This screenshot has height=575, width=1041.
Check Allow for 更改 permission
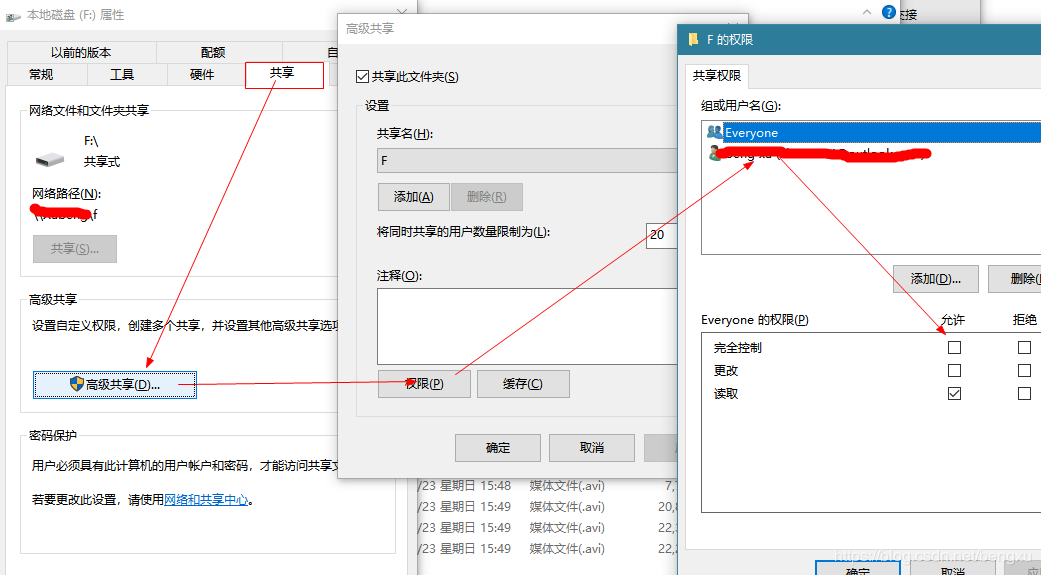tap(954, 370)
